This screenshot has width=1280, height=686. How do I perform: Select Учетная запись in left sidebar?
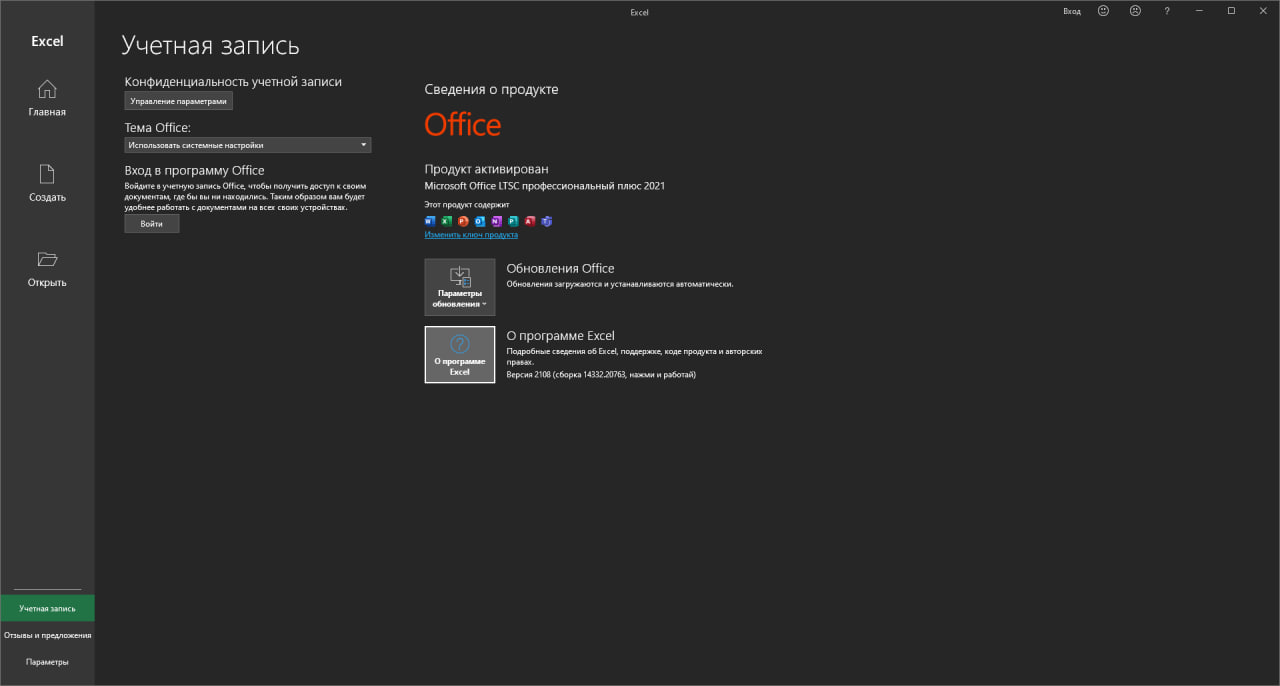coord(47,608)
